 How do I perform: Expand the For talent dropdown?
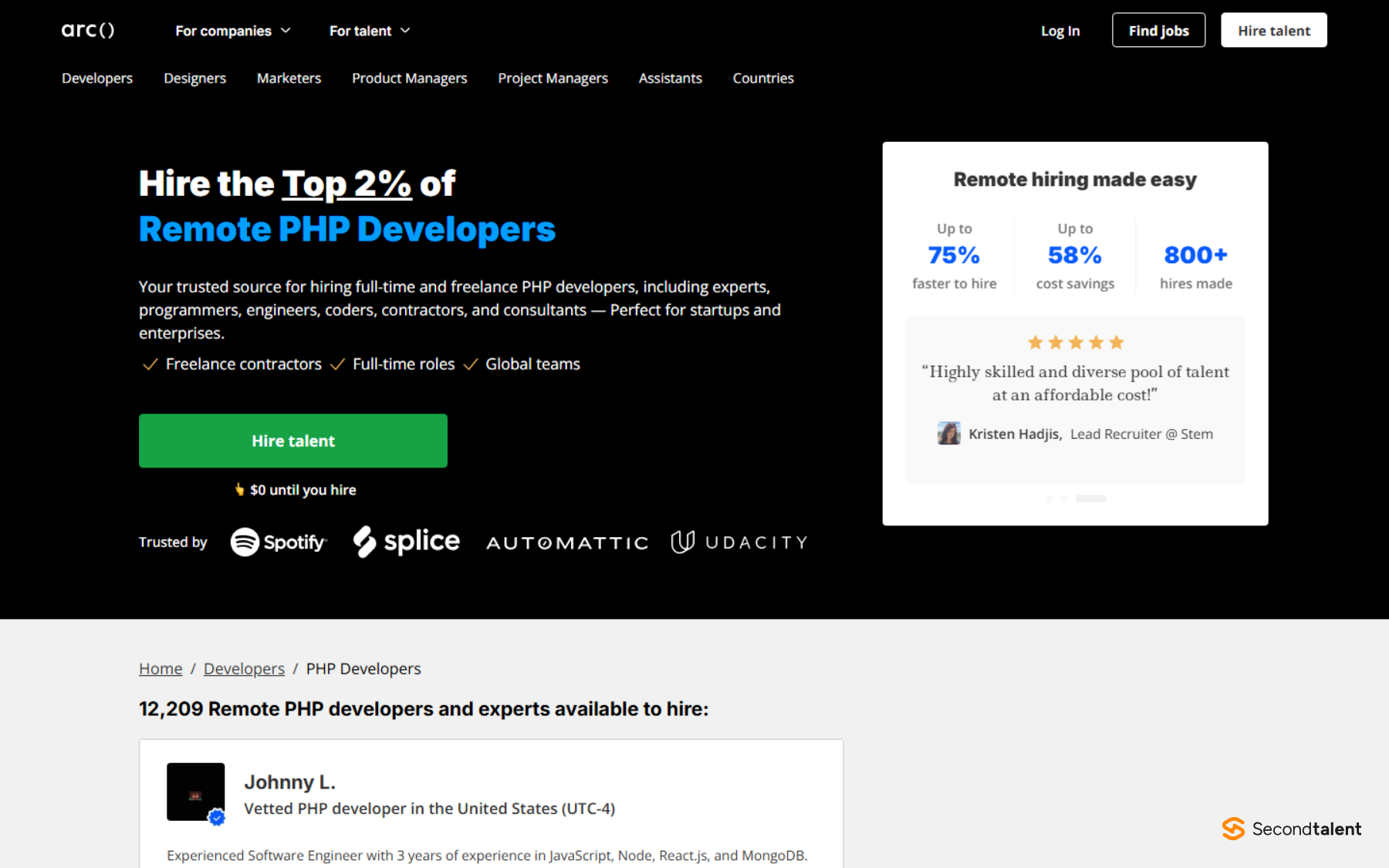[370, 31]
